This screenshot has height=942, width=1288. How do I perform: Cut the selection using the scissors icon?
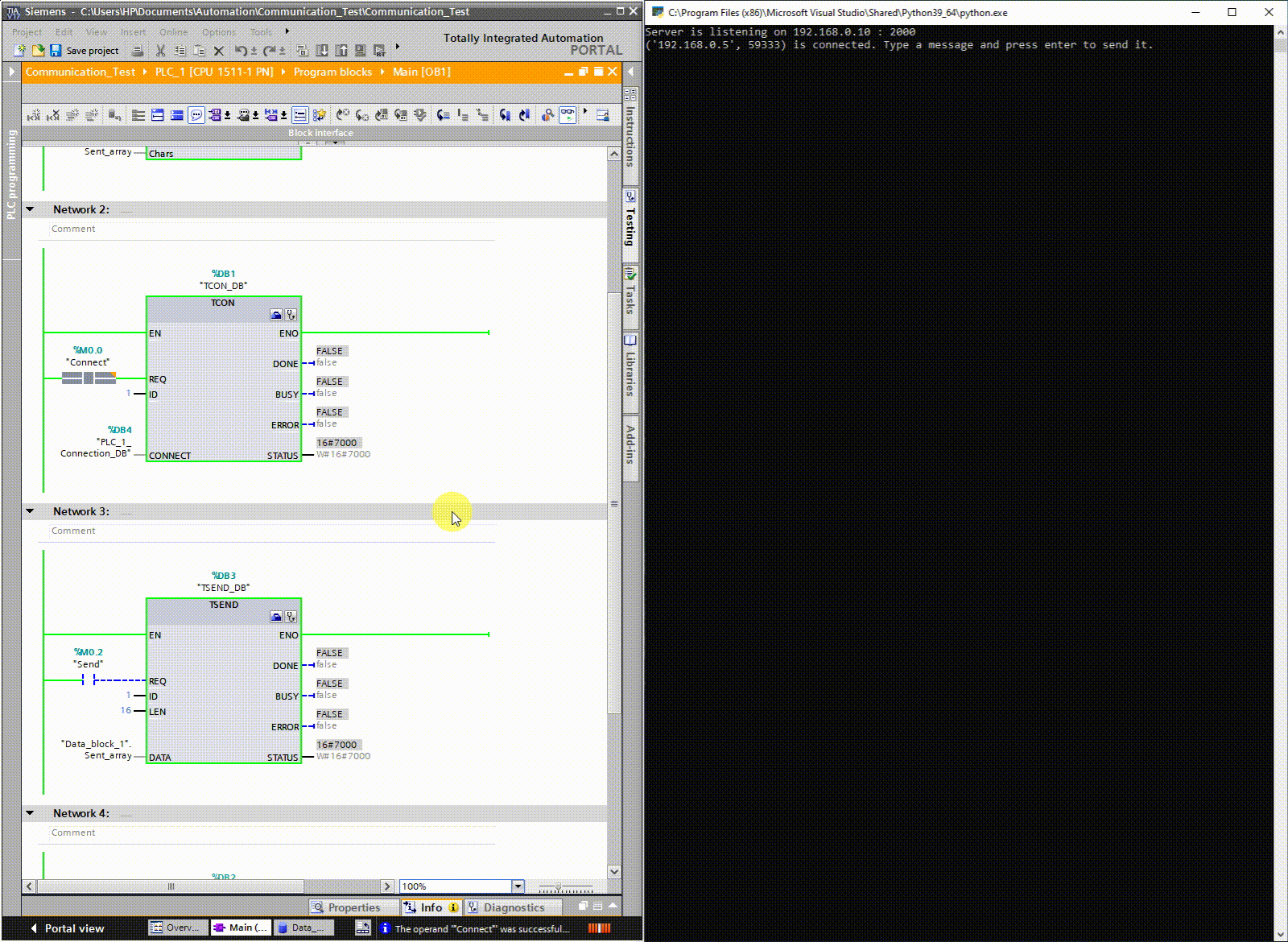point(160,50)
